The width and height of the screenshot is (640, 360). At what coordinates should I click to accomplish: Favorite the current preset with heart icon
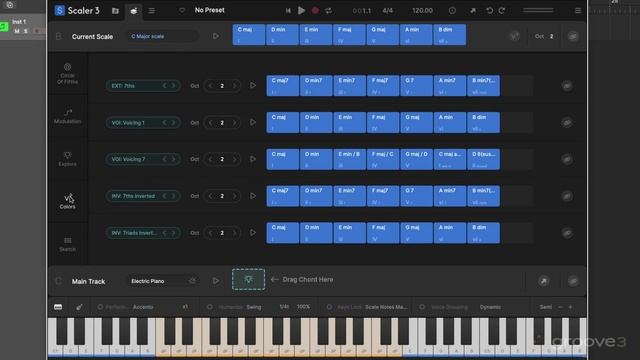point(182,10)
